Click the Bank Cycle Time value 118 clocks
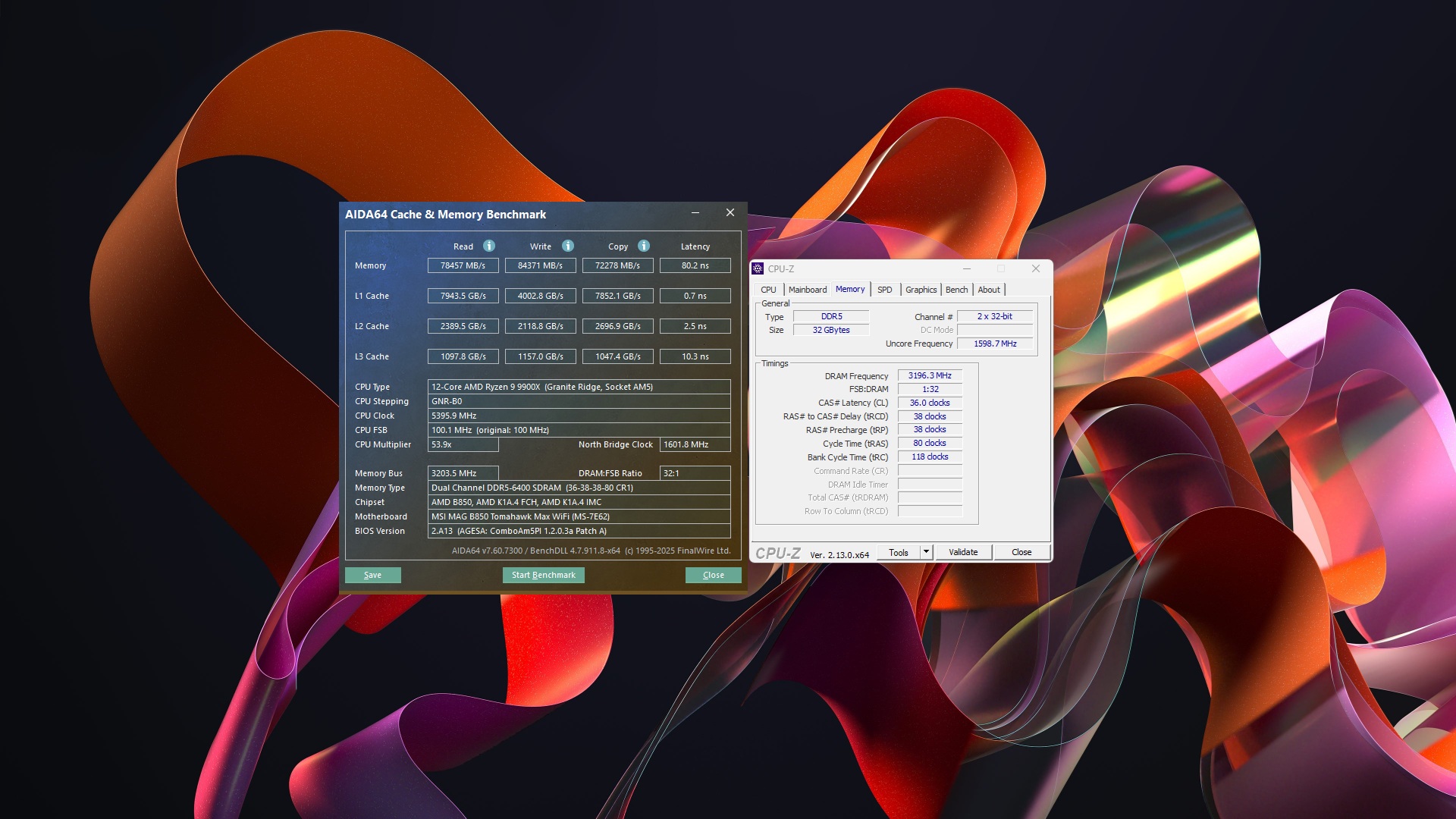1456x819 pixels. click(x=930, y=457)
